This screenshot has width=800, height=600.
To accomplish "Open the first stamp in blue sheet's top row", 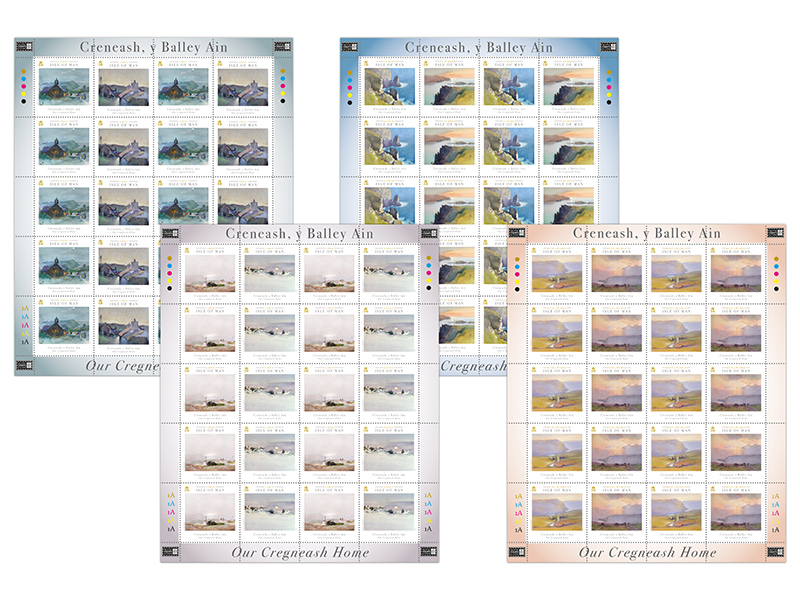I will 389,87.
